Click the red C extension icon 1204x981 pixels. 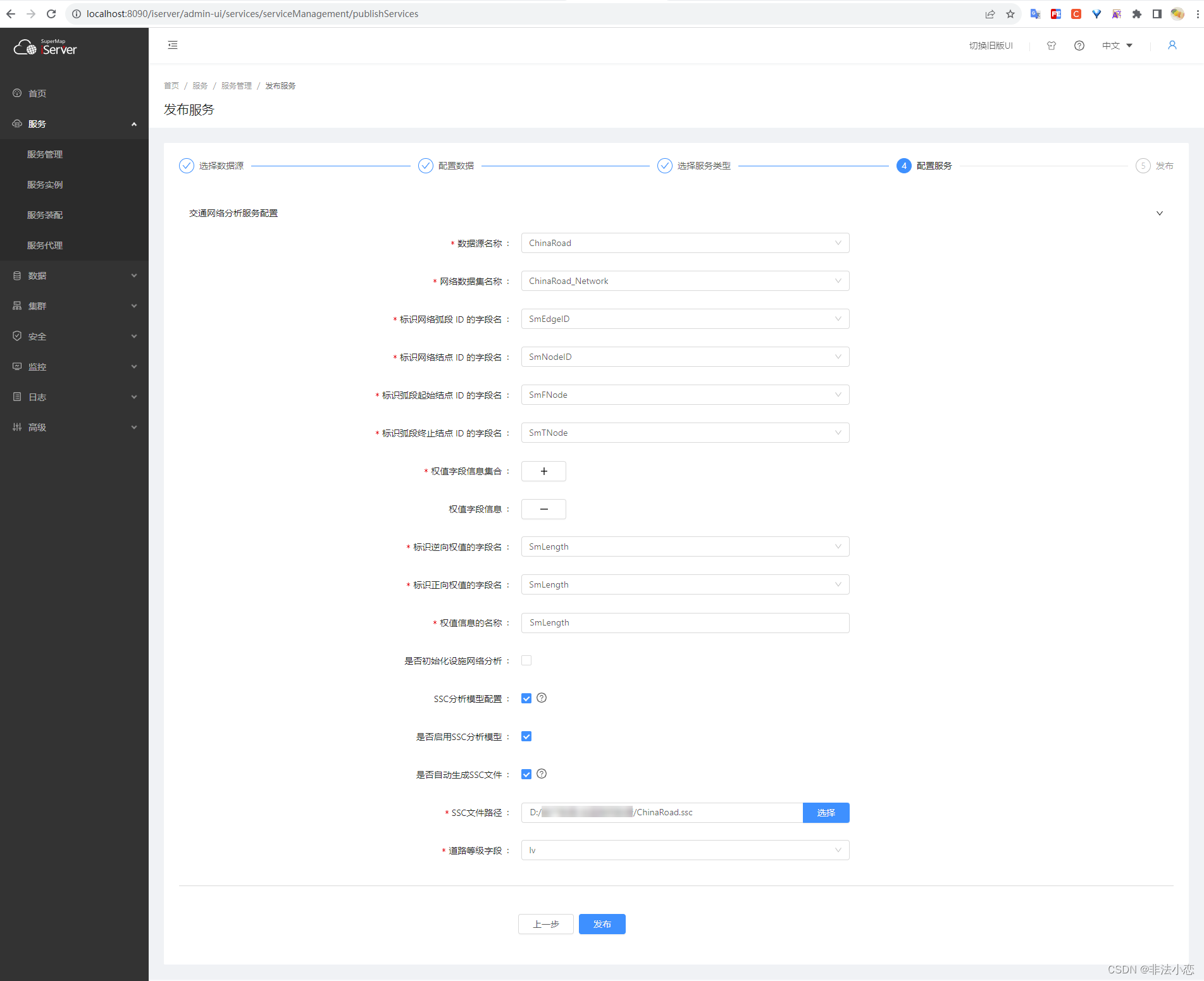coord(1076,14)
